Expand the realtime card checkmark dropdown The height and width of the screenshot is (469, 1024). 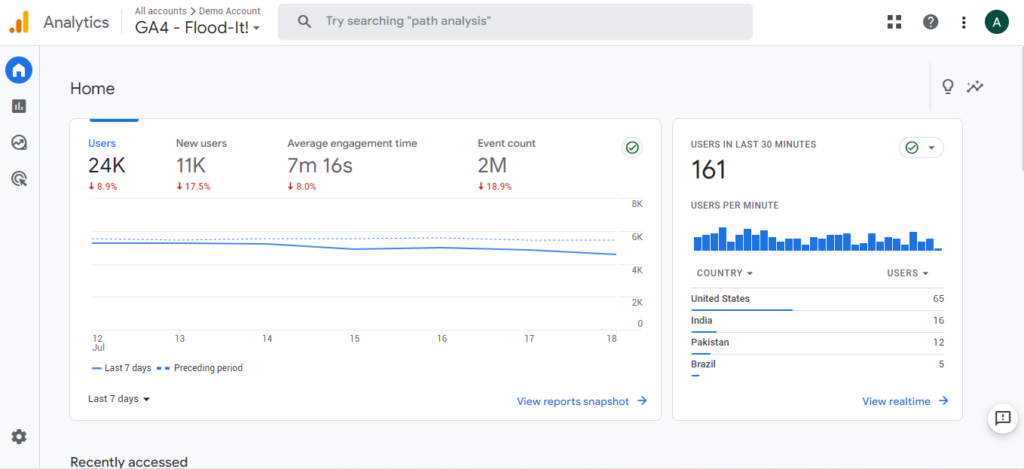click(921, 148)
